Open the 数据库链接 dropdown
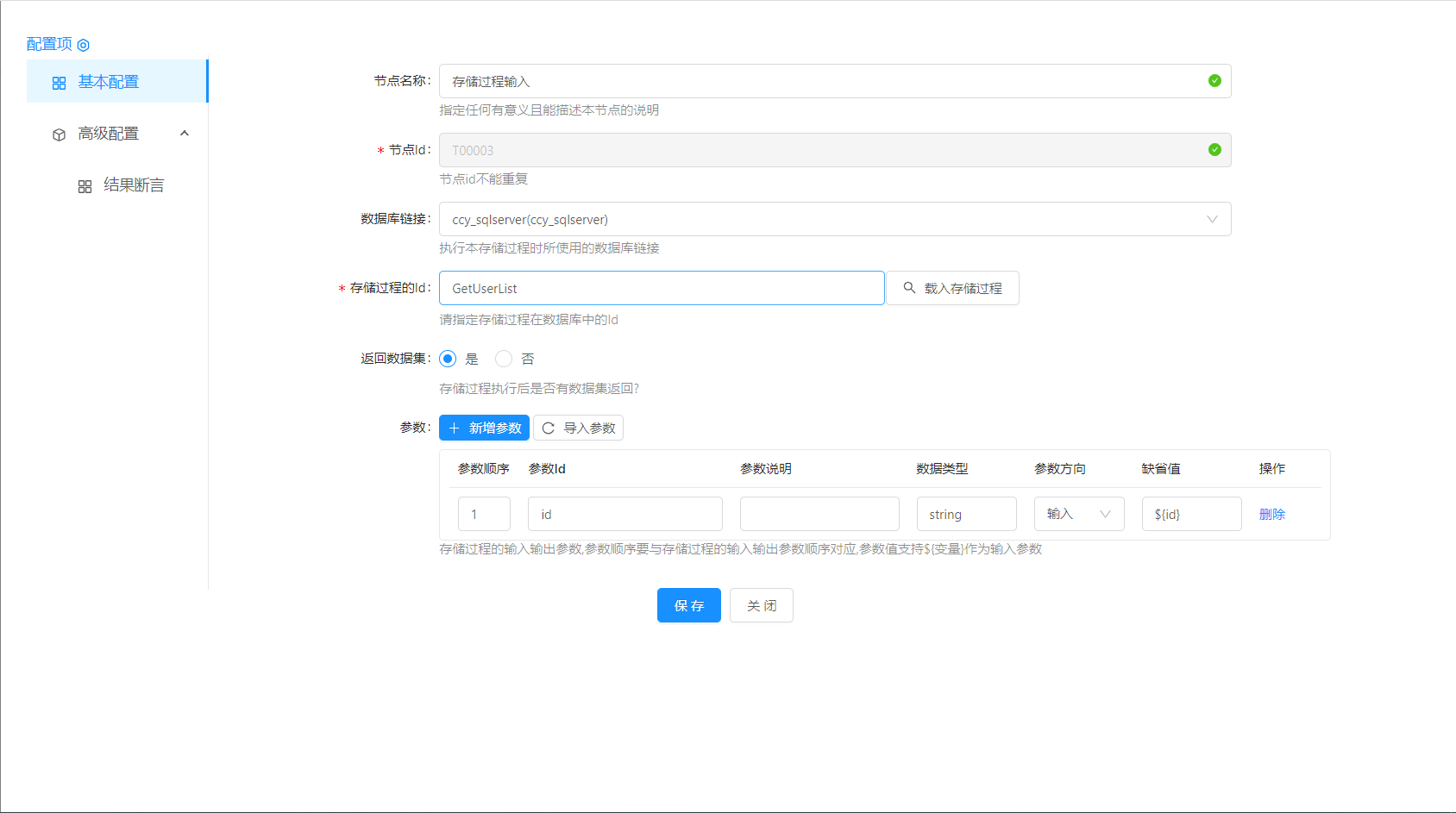 (x=834, y=219)
